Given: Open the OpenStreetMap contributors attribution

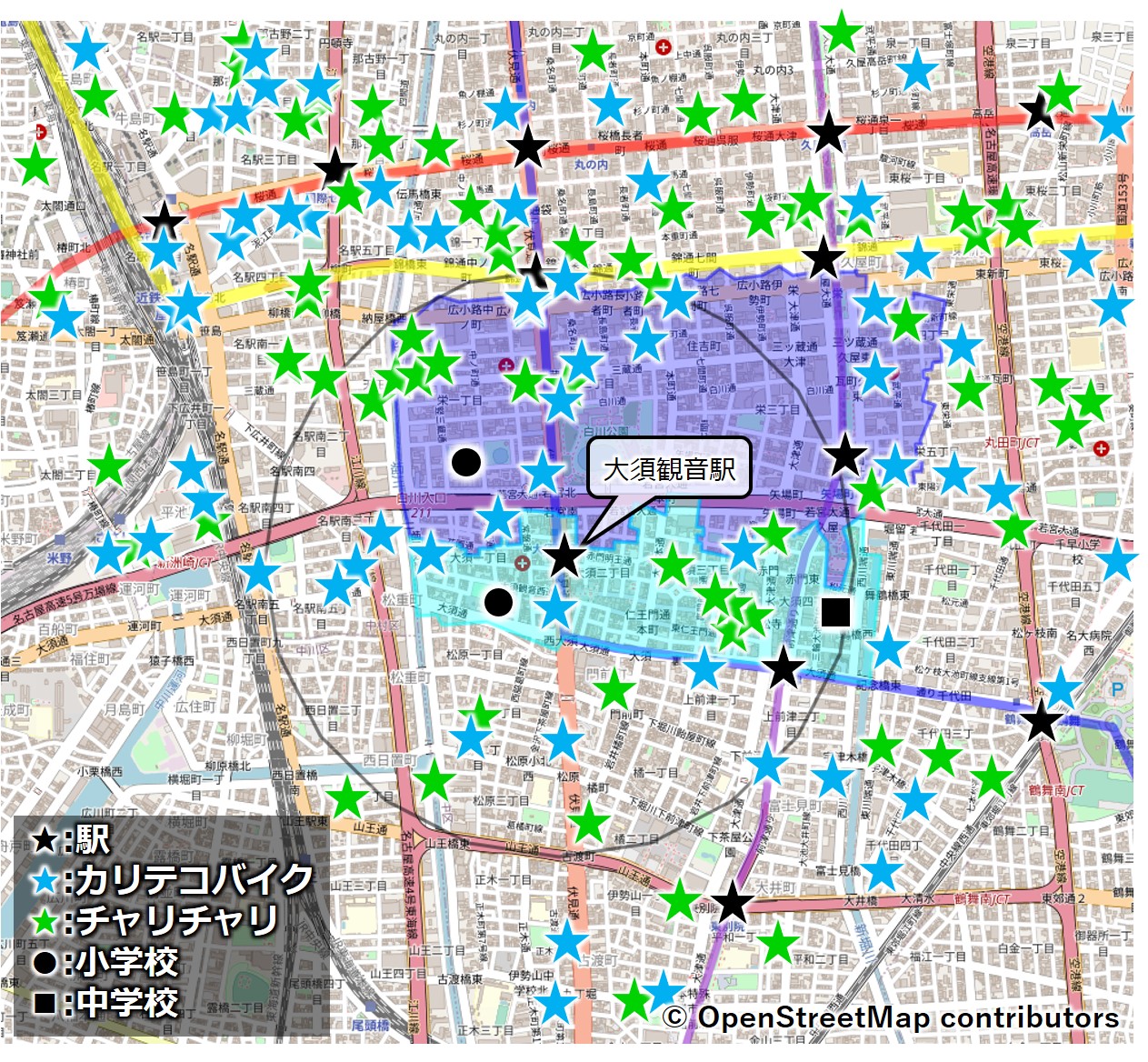Looking at the screenshot, I should coord(891,1017).
